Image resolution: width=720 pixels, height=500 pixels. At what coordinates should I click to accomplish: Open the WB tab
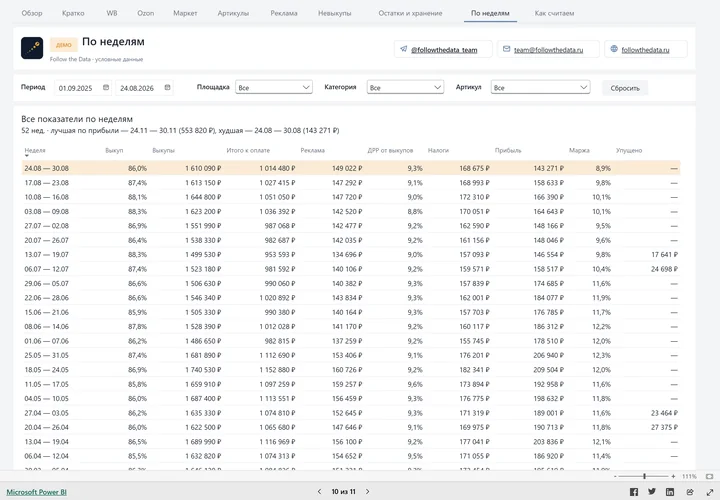pos(112,13)
